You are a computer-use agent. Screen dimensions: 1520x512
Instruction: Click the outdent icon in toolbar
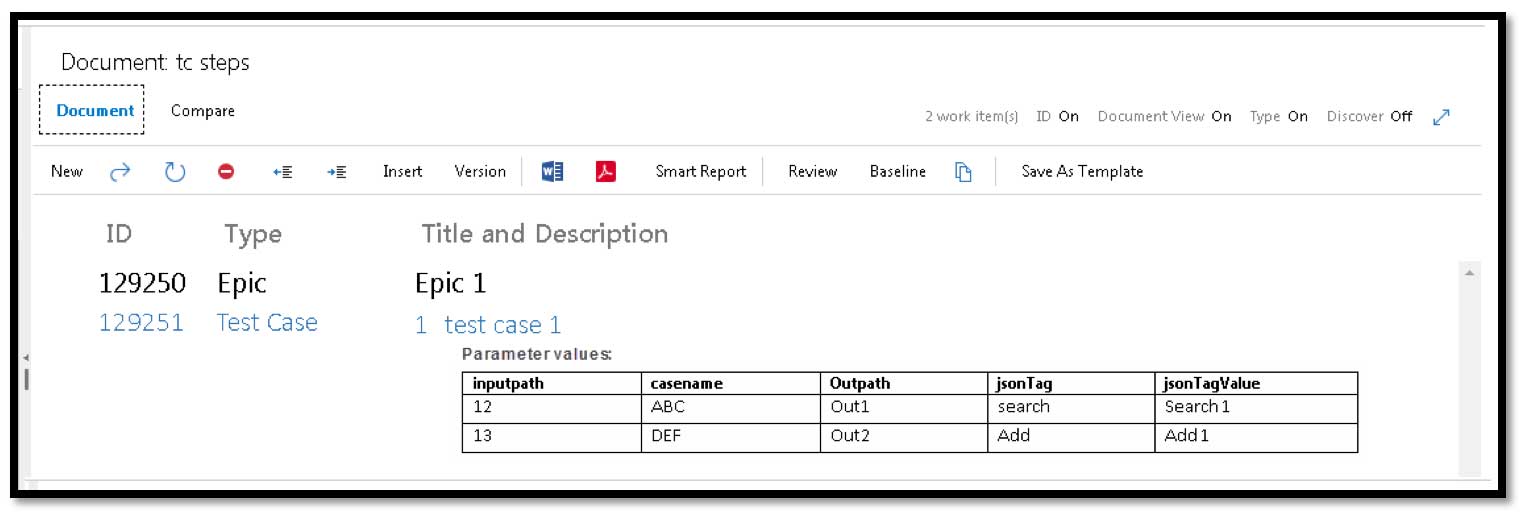click(282, 172)
